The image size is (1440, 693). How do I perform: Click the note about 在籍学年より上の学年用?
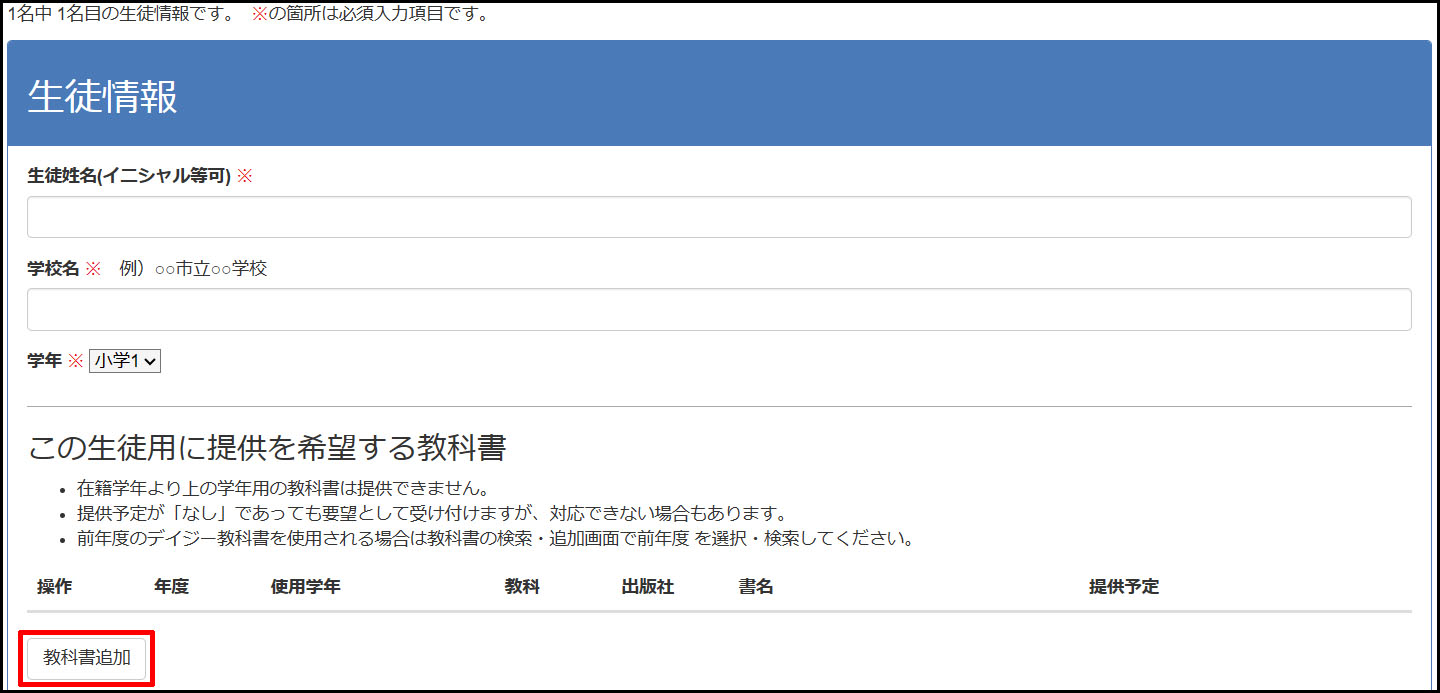click(x=281, y=490)
